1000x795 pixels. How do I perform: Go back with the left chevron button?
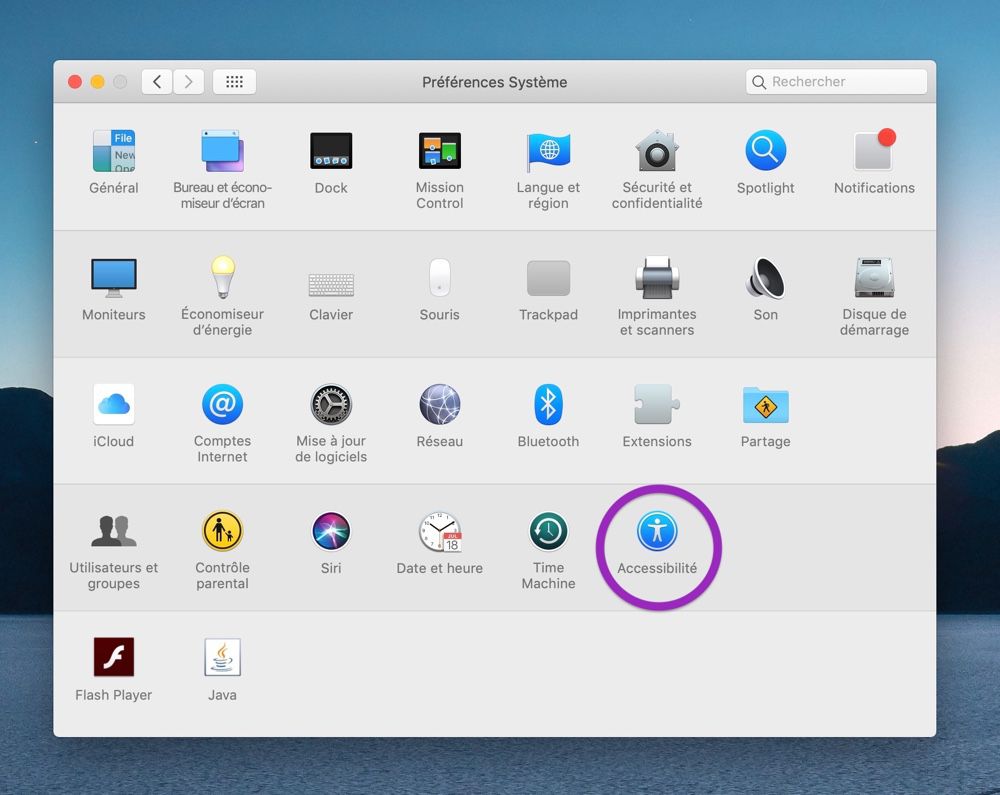[157, 82]
